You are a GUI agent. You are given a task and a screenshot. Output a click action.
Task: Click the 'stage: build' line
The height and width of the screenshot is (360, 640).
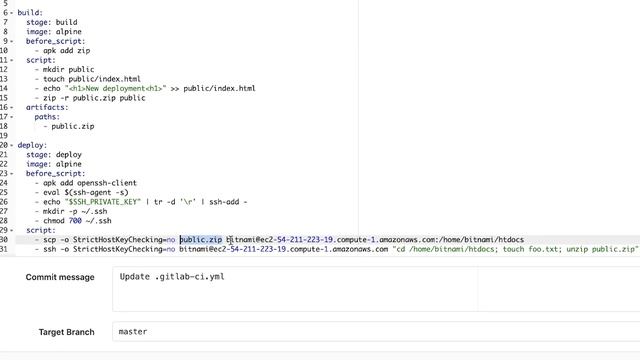[x=51, y=22]
